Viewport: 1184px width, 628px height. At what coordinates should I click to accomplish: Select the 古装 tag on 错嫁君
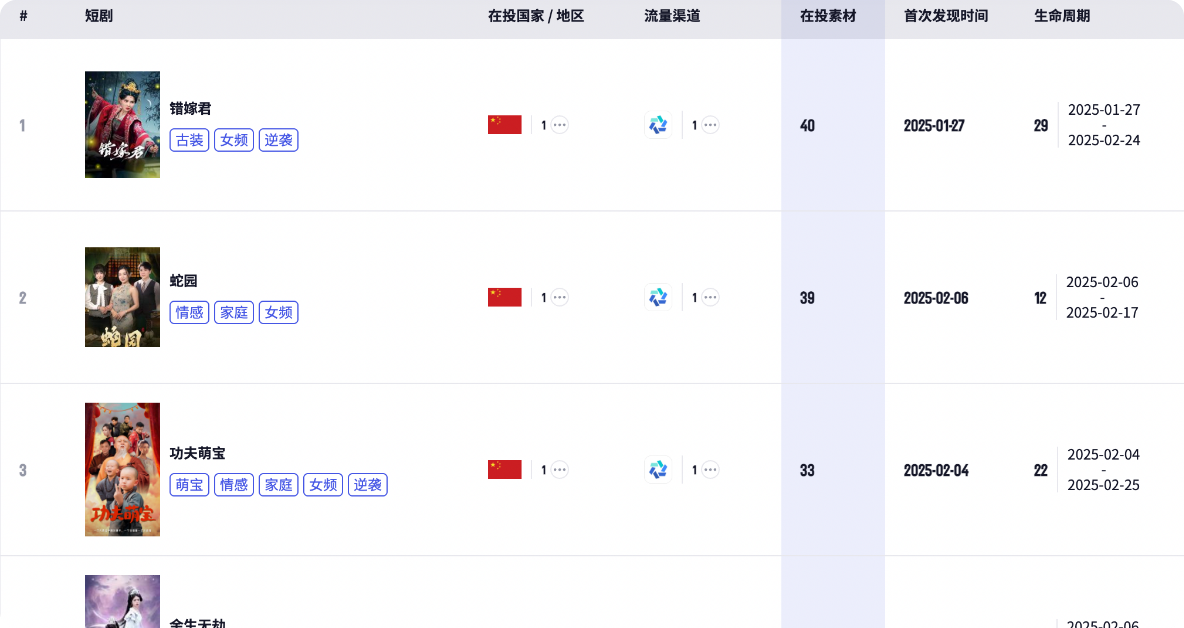(x=190, y=140)
